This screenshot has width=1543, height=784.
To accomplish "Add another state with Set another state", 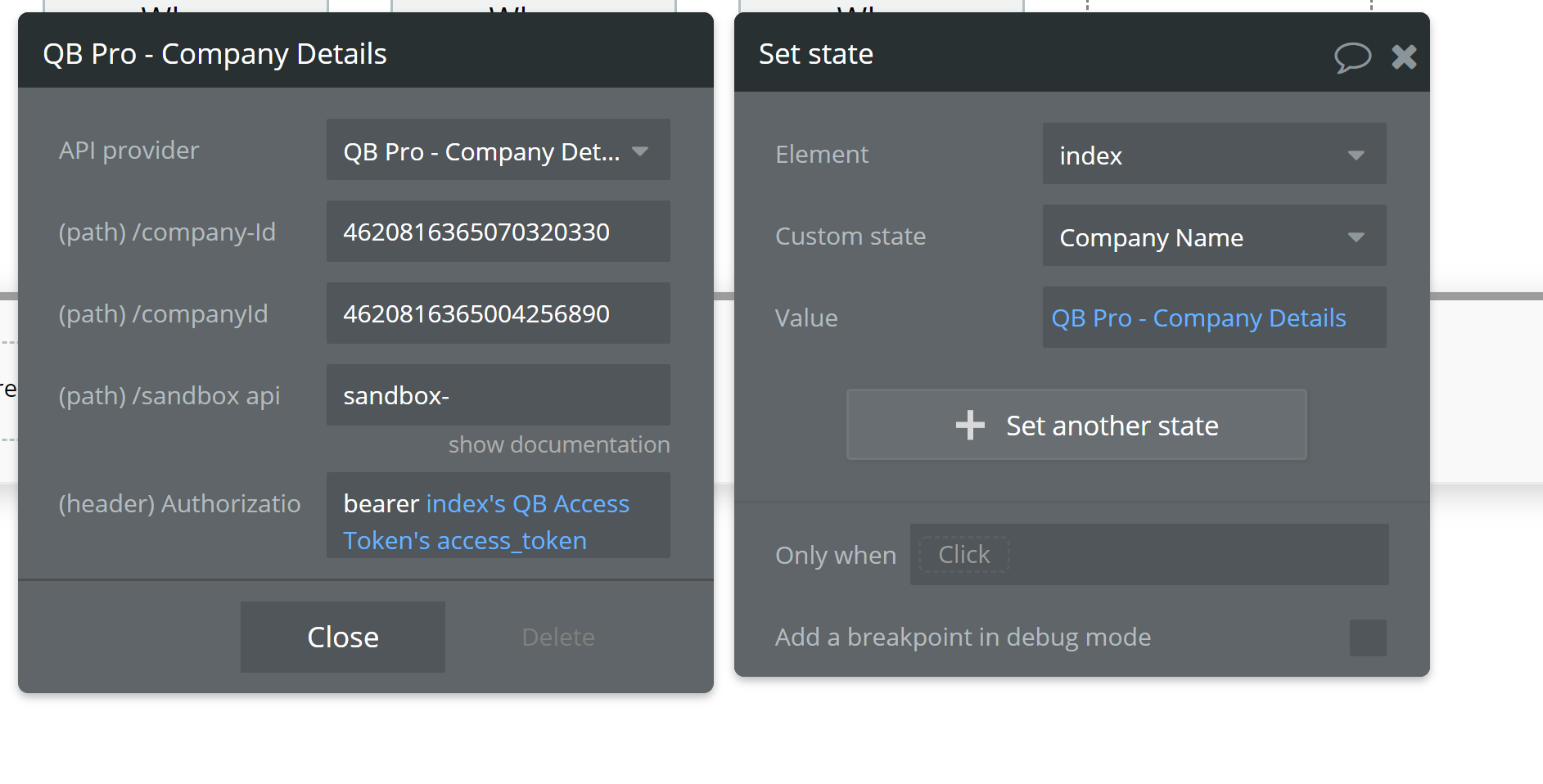I will (1076, 425).
